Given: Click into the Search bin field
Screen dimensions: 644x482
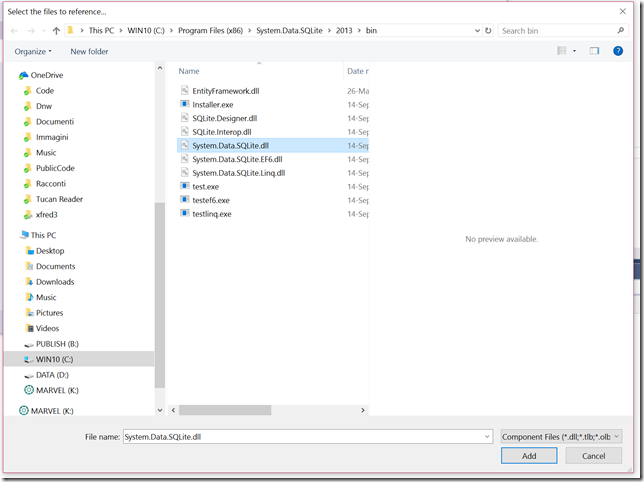Looking at the screenshot, I should 560,31.
